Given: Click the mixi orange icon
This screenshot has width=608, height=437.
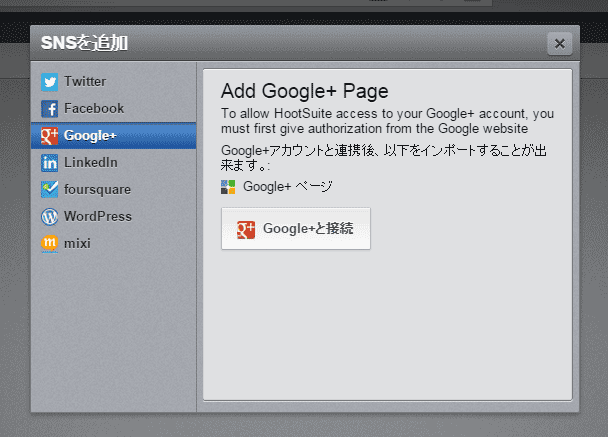Looking at the screenshot, I should (x=50, y=244).
